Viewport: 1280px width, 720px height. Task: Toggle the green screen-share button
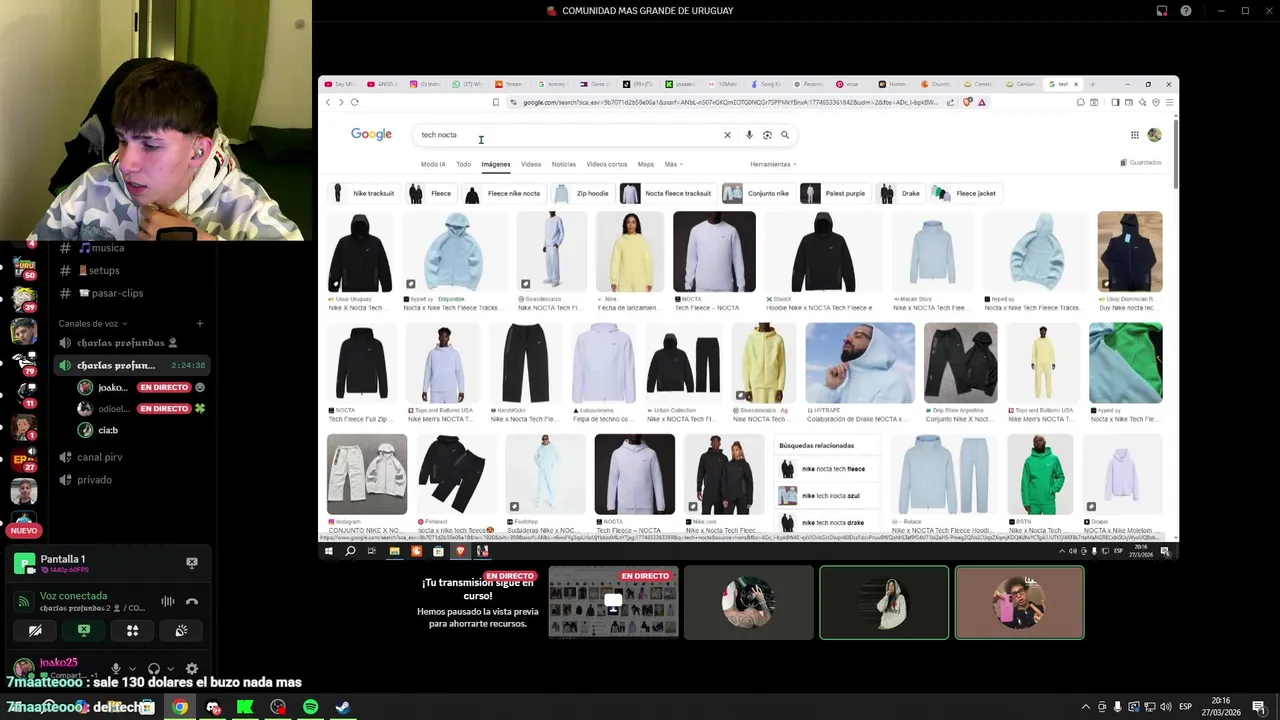pyautogui.click(x=84, y=631)
